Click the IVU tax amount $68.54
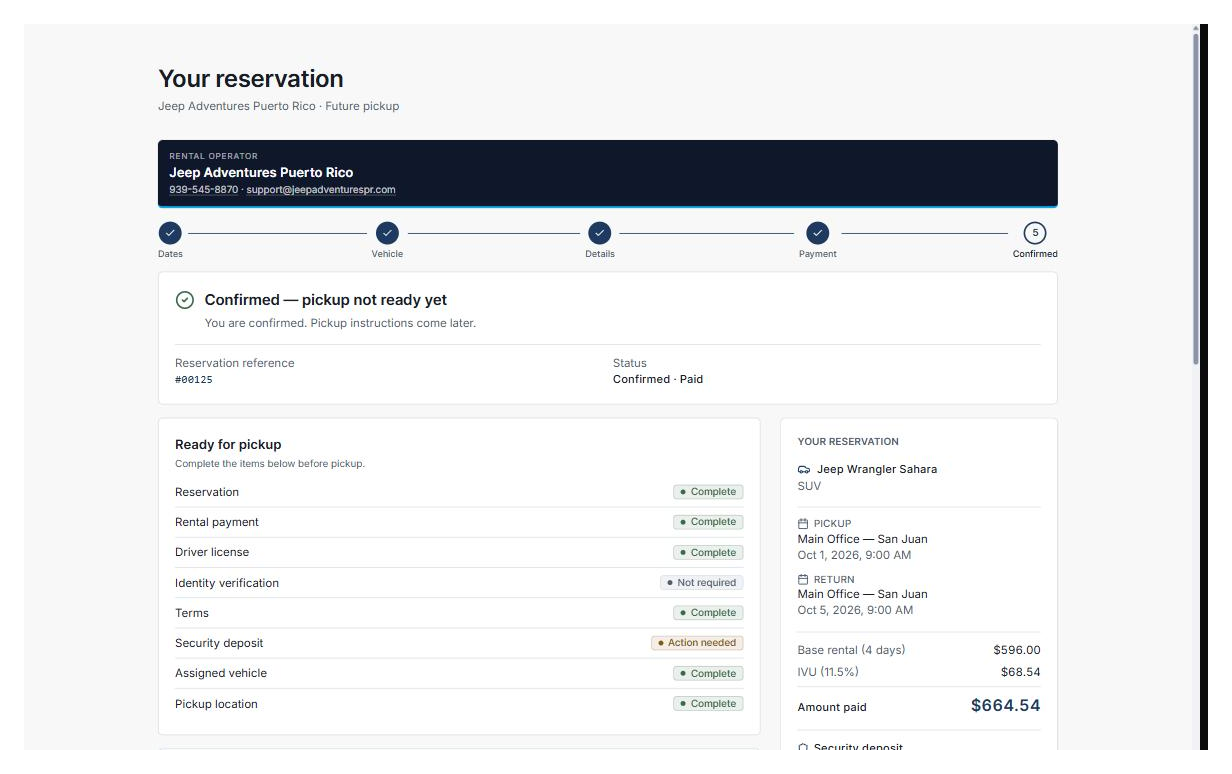Screen dimensions: 1232x774 1020,672
